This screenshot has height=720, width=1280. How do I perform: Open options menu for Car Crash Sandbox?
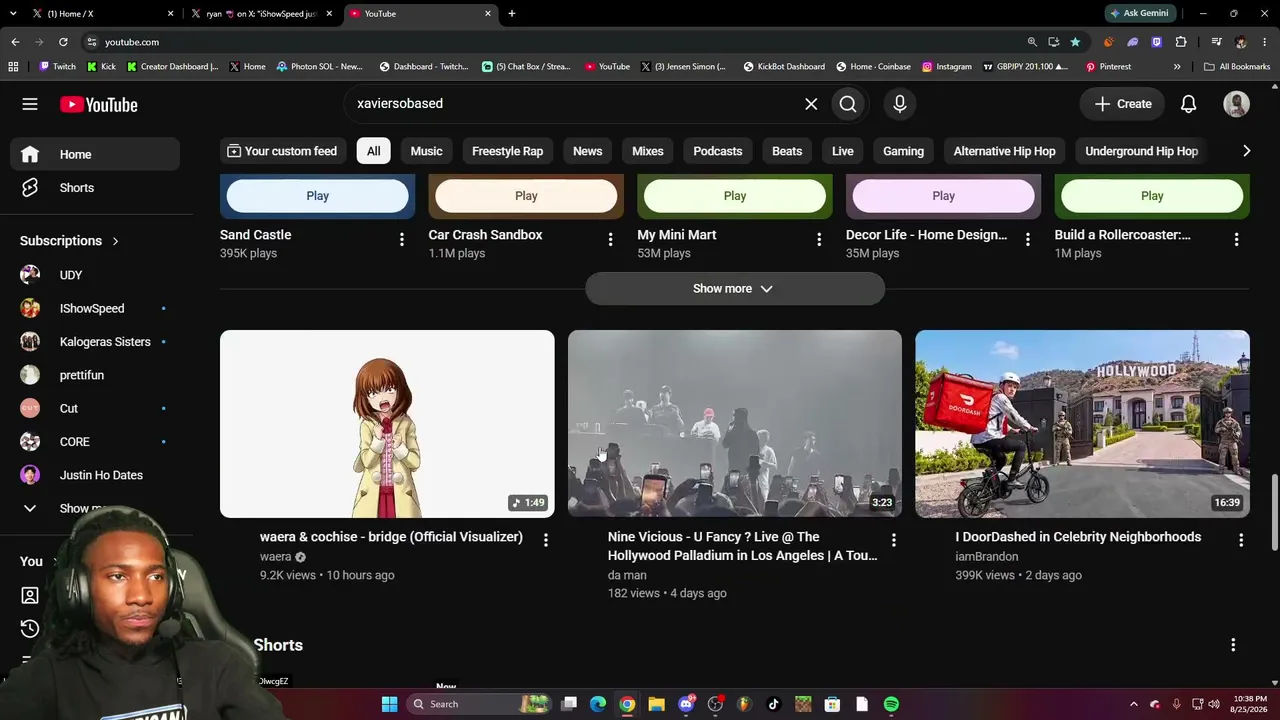[x=610, y=240]
